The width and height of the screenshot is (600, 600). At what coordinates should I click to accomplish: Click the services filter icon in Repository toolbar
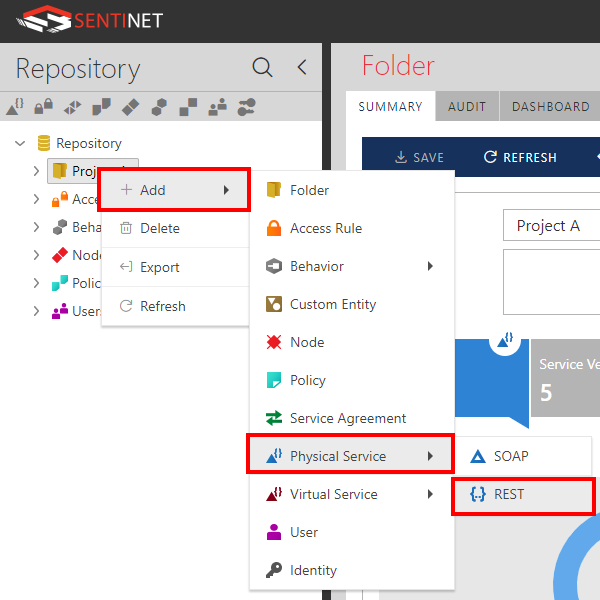(15, 105)
